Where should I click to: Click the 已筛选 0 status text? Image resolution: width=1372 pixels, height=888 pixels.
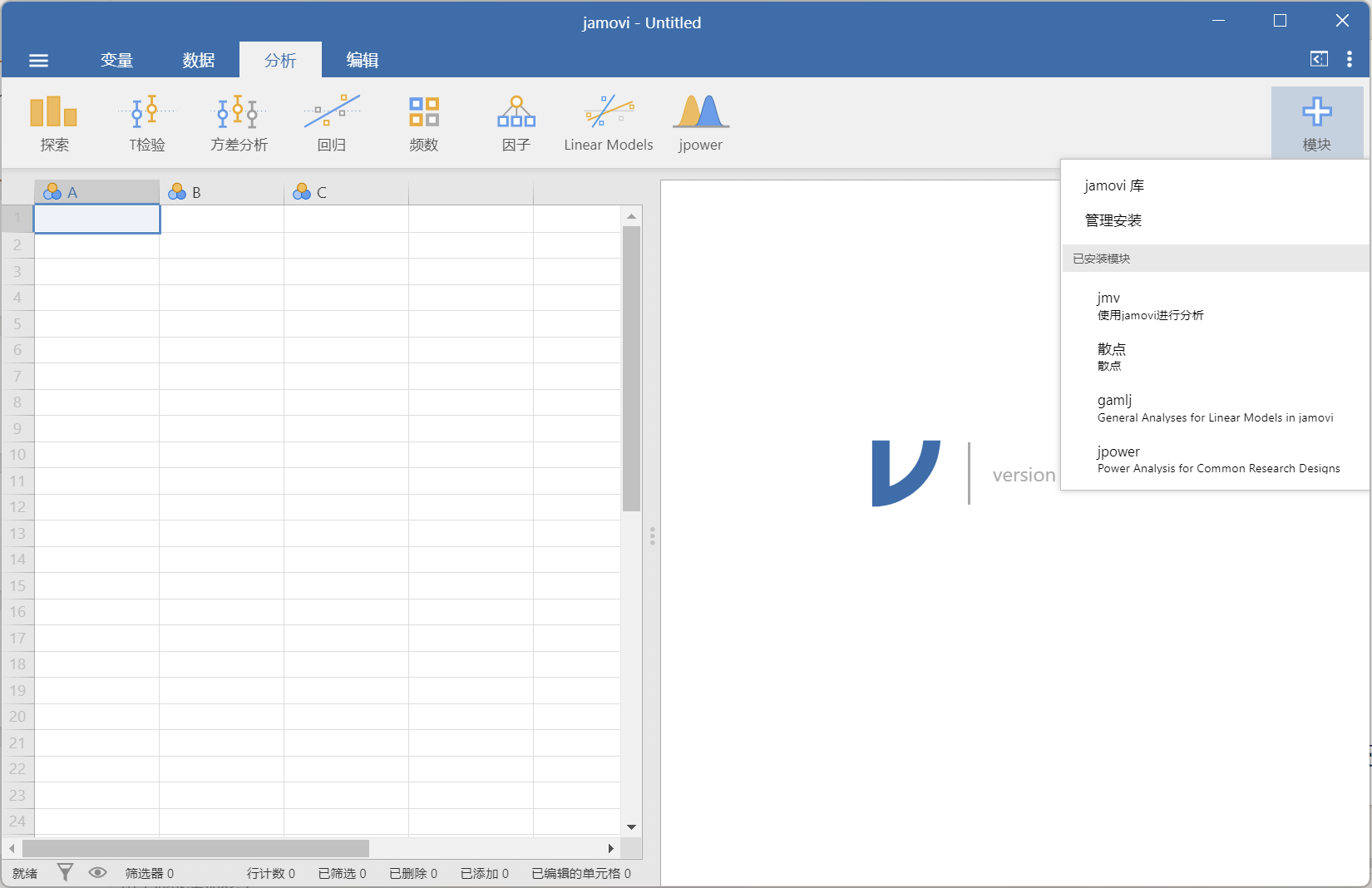[x=342, y=873]
